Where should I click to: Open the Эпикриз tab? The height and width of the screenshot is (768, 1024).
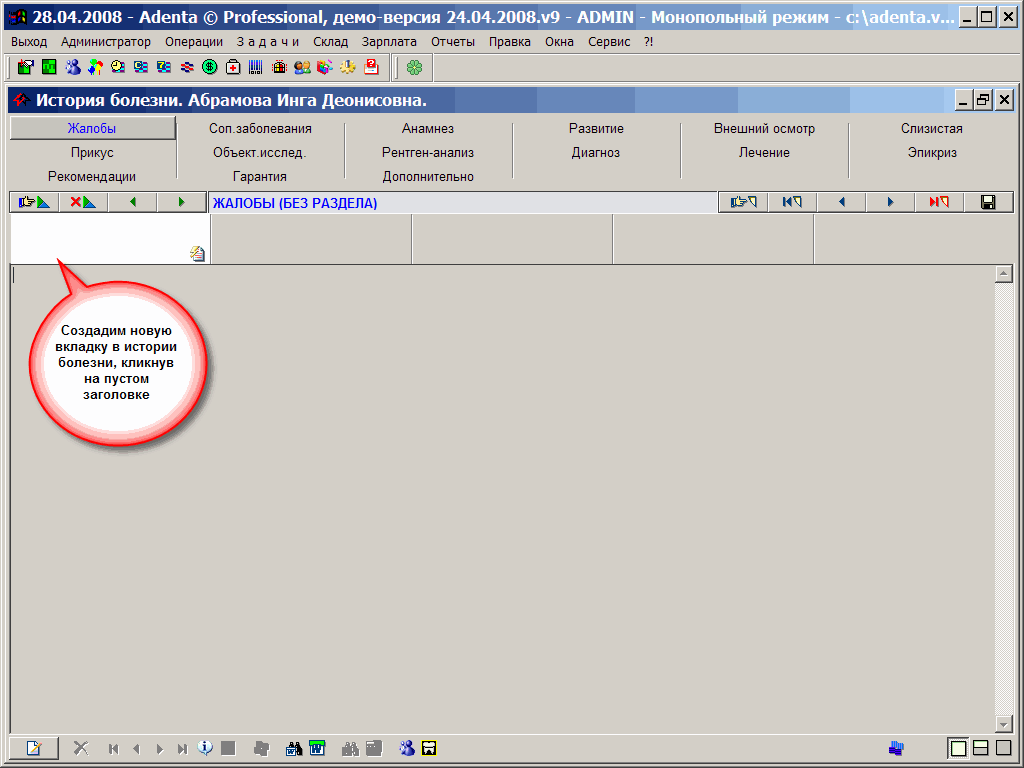tap(932, 153)
